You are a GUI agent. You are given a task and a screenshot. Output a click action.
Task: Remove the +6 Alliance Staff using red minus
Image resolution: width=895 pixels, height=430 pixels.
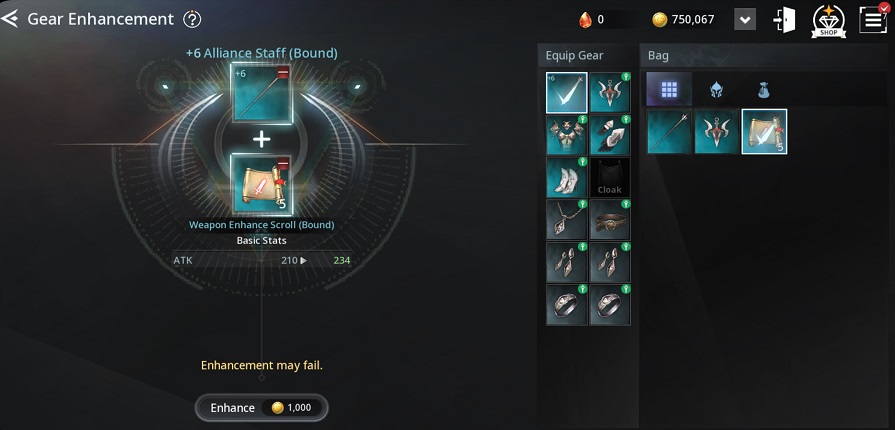tap(283, 73)
